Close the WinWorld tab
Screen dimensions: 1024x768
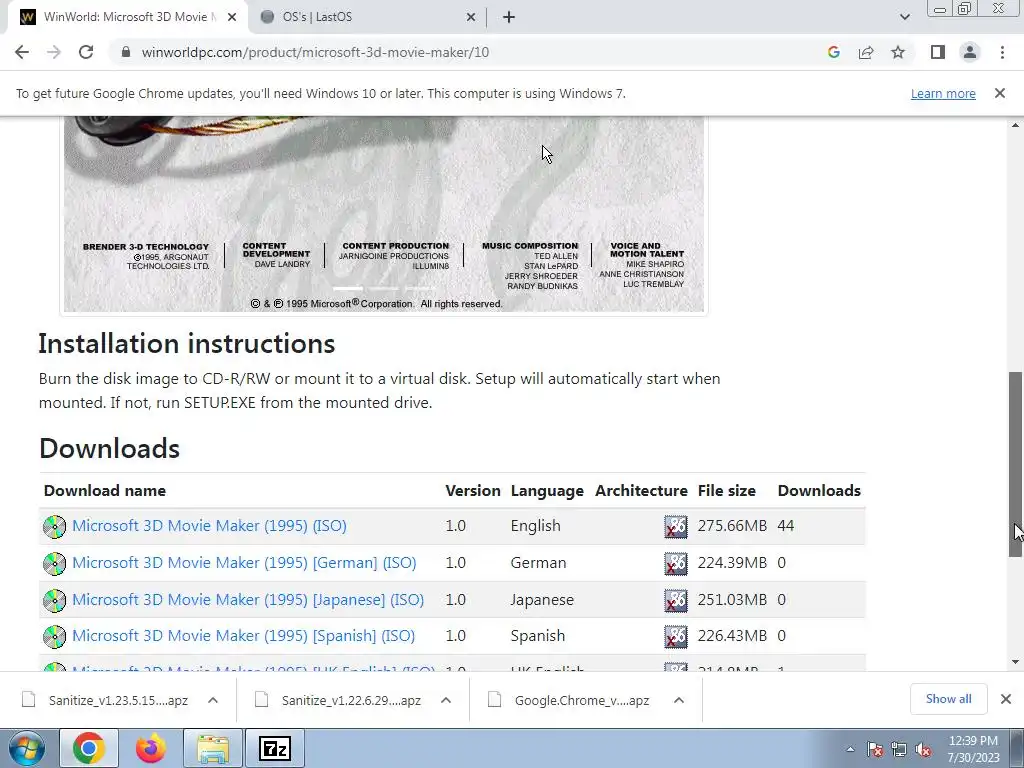(231, 17)
